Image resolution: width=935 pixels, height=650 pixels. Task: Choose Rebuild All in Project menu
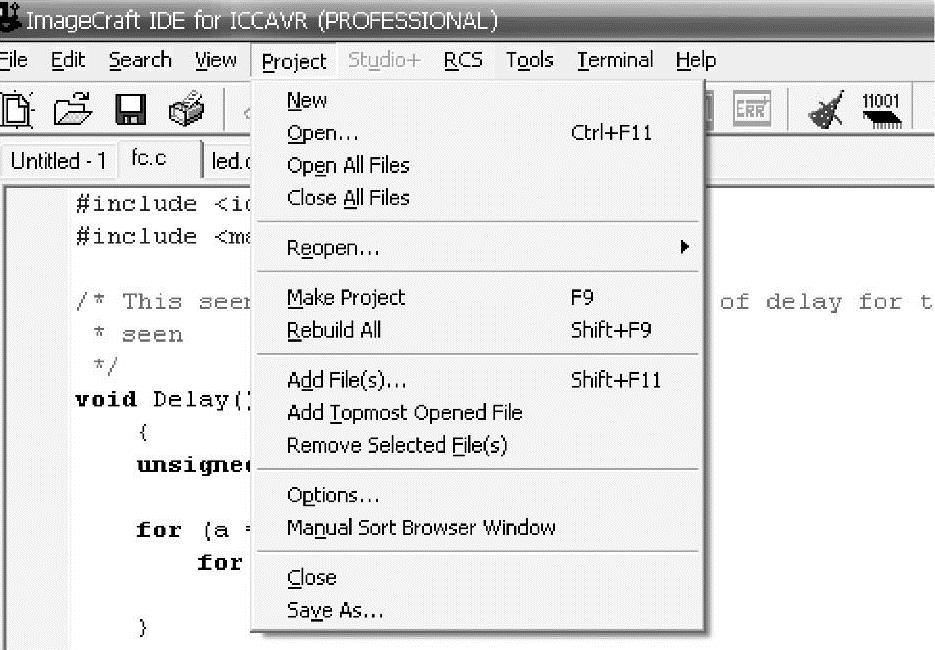(334, 330)
